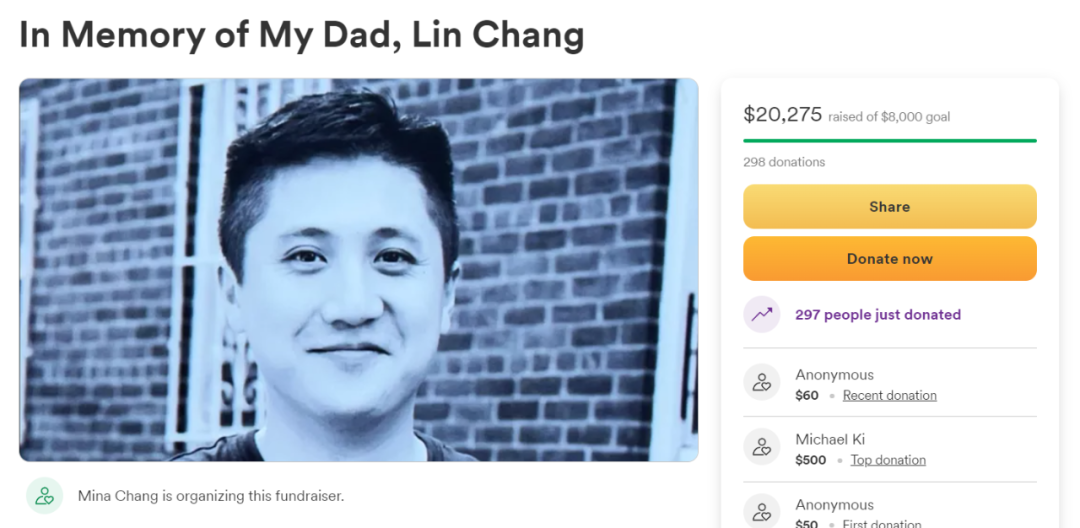Viewport: 1080px width, 528px height.
Task: Click the Mina Chang is organizing text
Action: (x=211, y=496)
